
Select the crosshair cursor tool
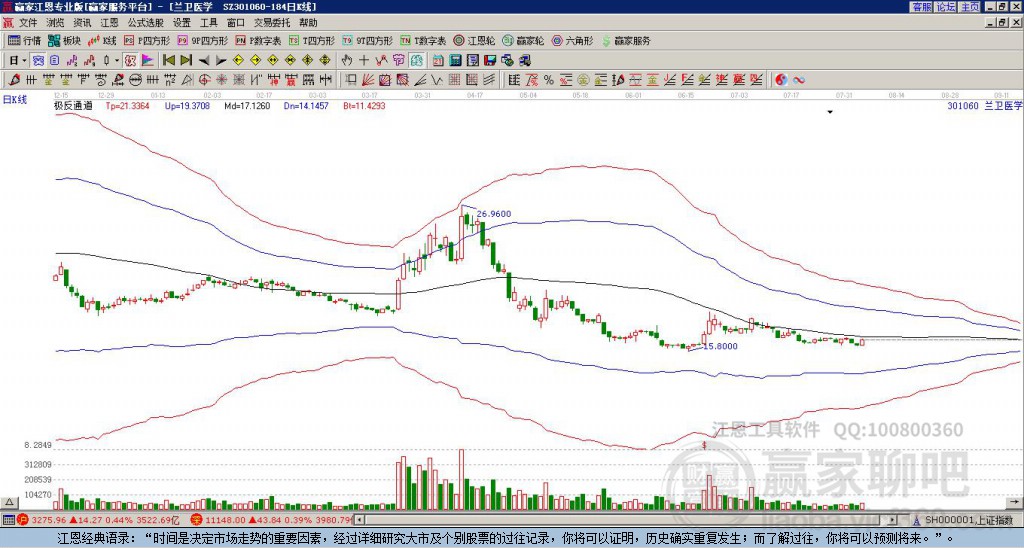(x=364, y=60)
